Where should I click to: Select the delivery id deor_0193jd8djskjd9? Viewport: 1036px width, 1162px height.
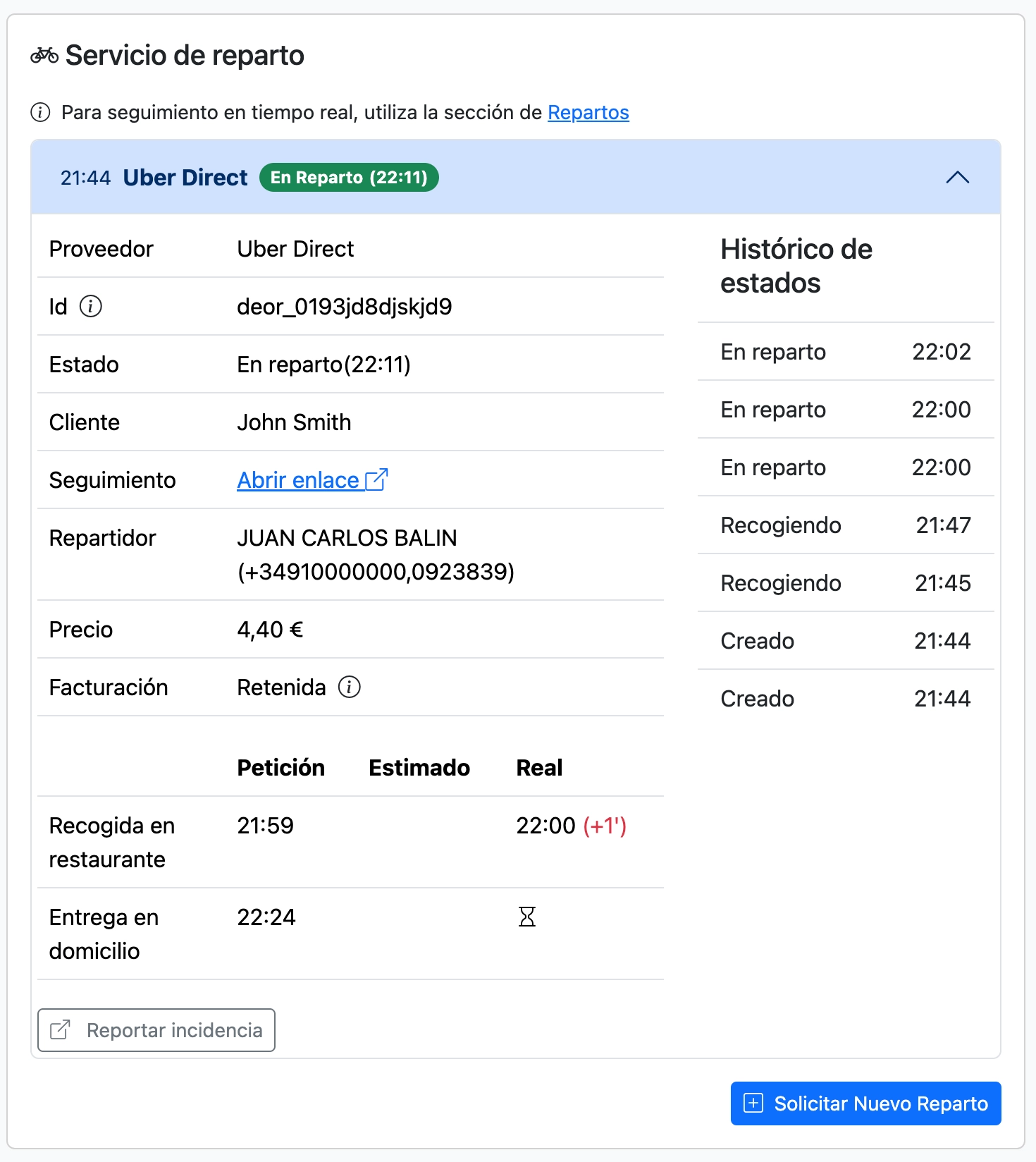click(345, 307)
